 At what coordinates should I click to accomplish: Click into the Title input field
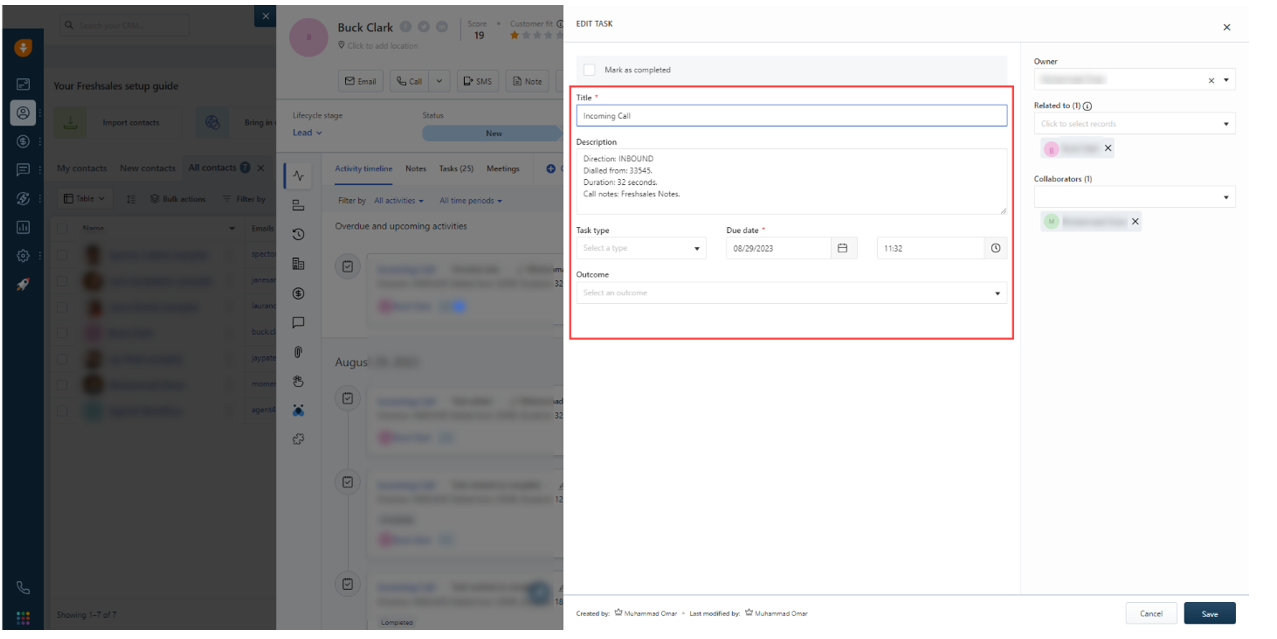click(x=791, y=116)
